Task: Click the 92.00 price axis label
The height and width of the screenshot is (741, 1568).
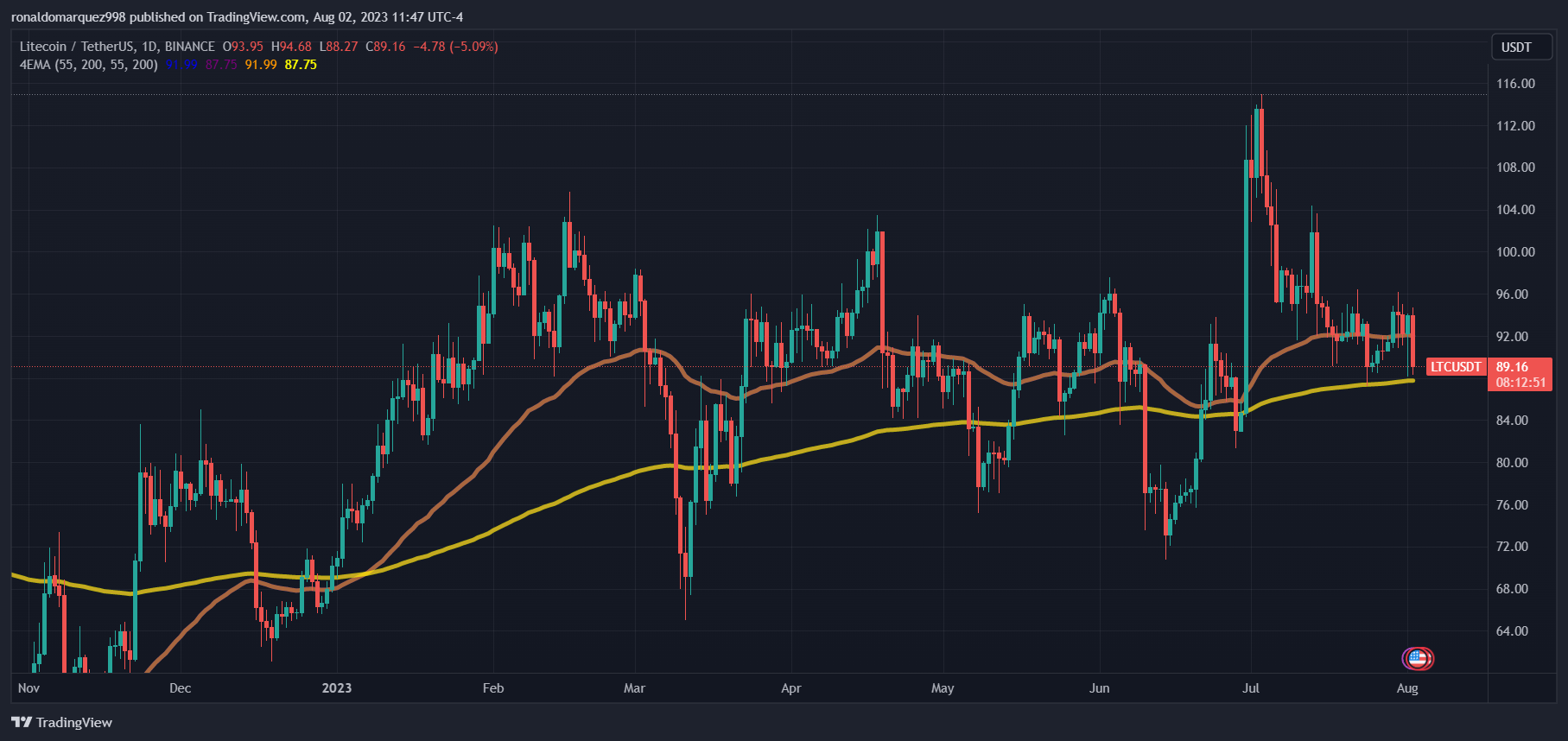Action: click(1512, 337)
